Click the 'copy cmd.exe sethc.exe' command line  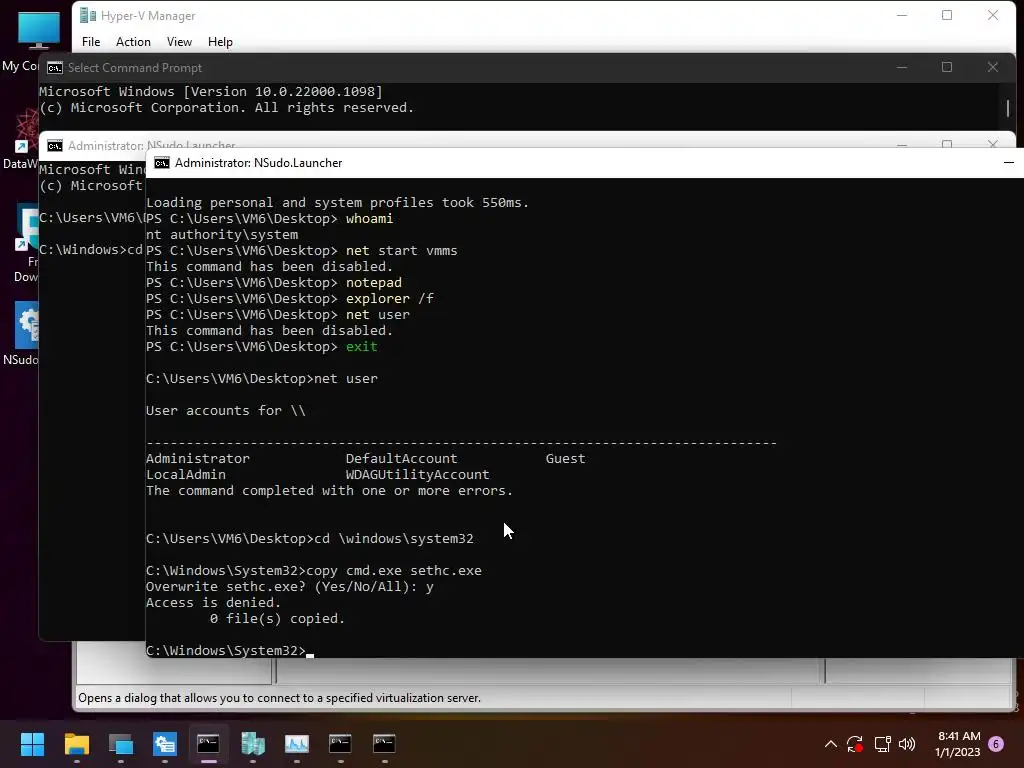point(314,571)
